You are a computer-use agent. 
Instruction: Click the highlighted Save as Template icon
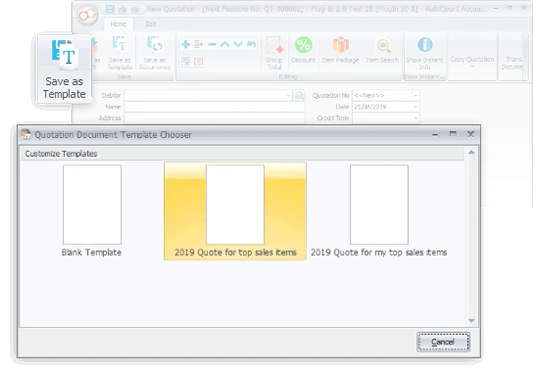tap(65, 54)
